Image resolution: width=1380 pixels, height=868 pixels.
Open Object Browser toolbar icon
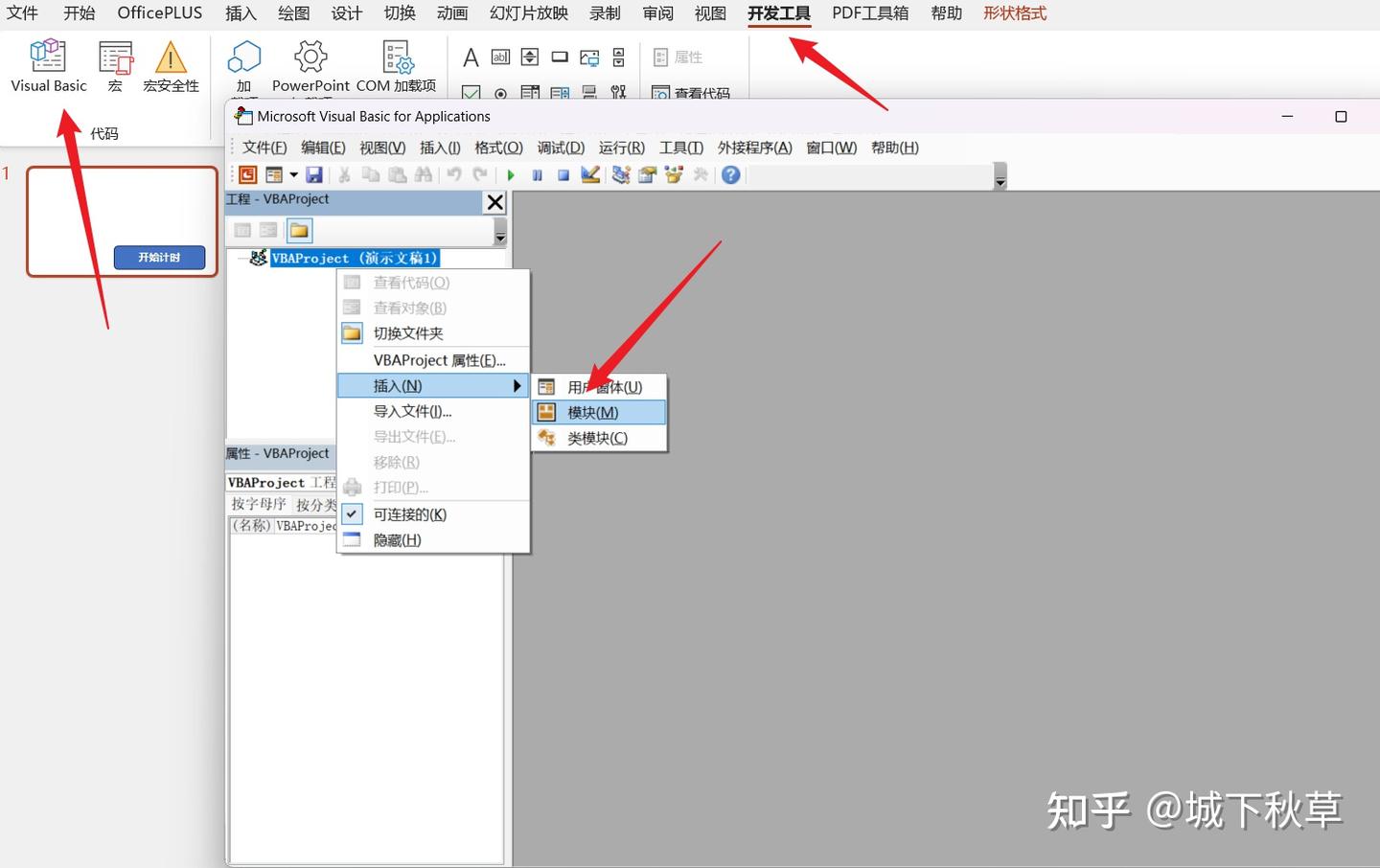[x=675, y=174]
